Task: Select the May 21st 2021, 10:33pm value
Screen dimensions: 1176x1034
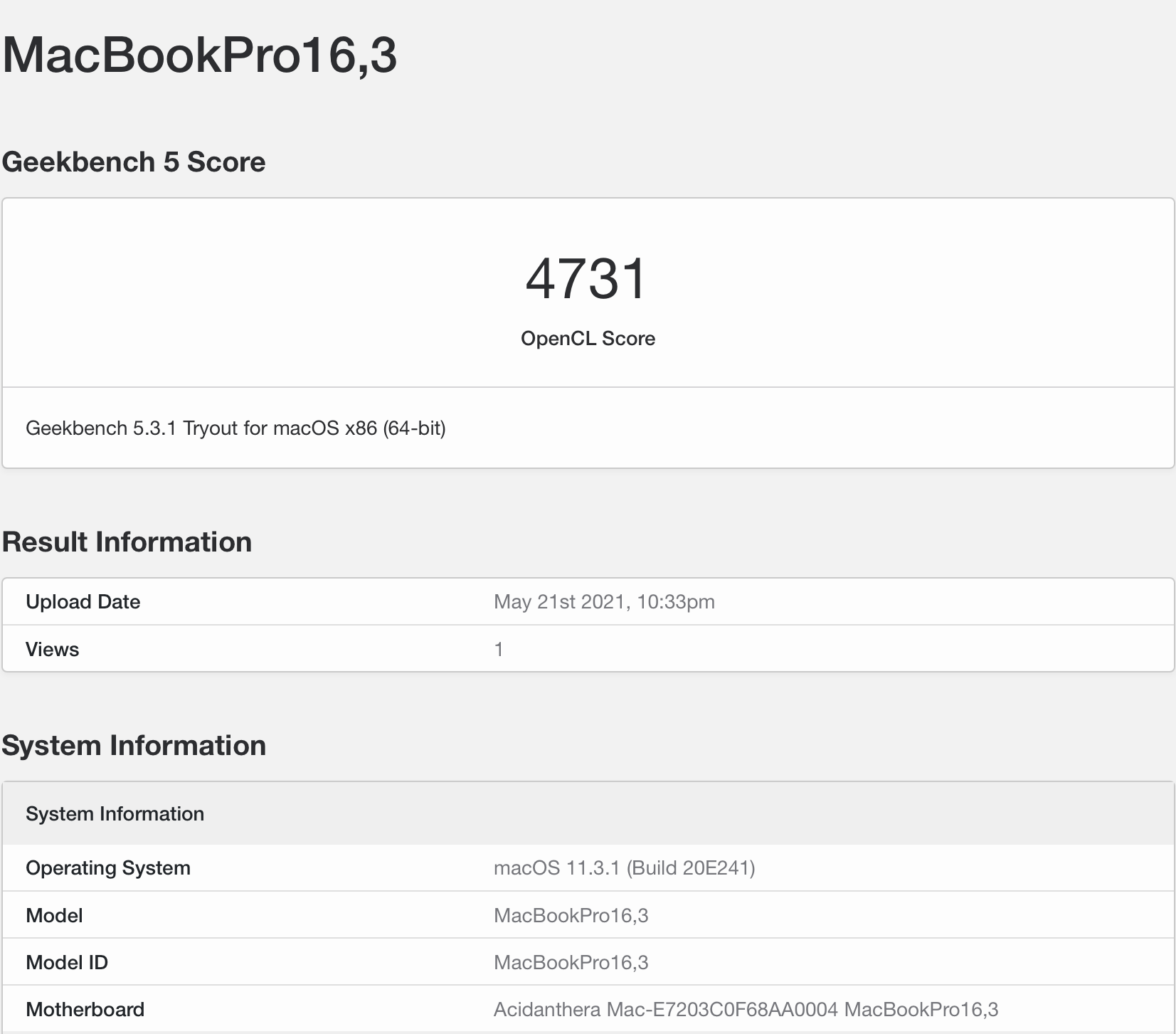Action: click(x=604, y=602)
